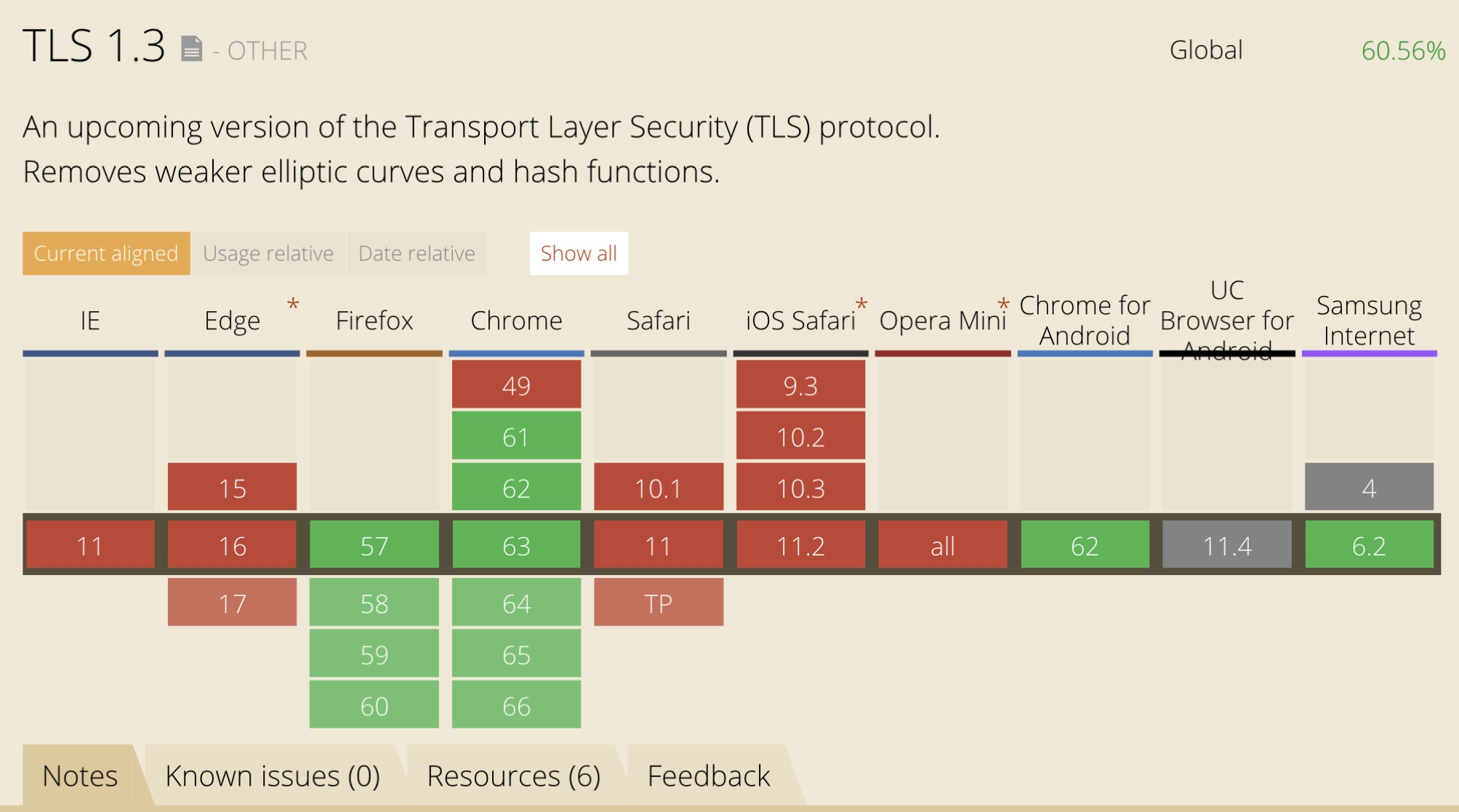This screenshot has width=1459, height=812.
Task: Click the asterisk note next to Edge
Action: (293, 305)
